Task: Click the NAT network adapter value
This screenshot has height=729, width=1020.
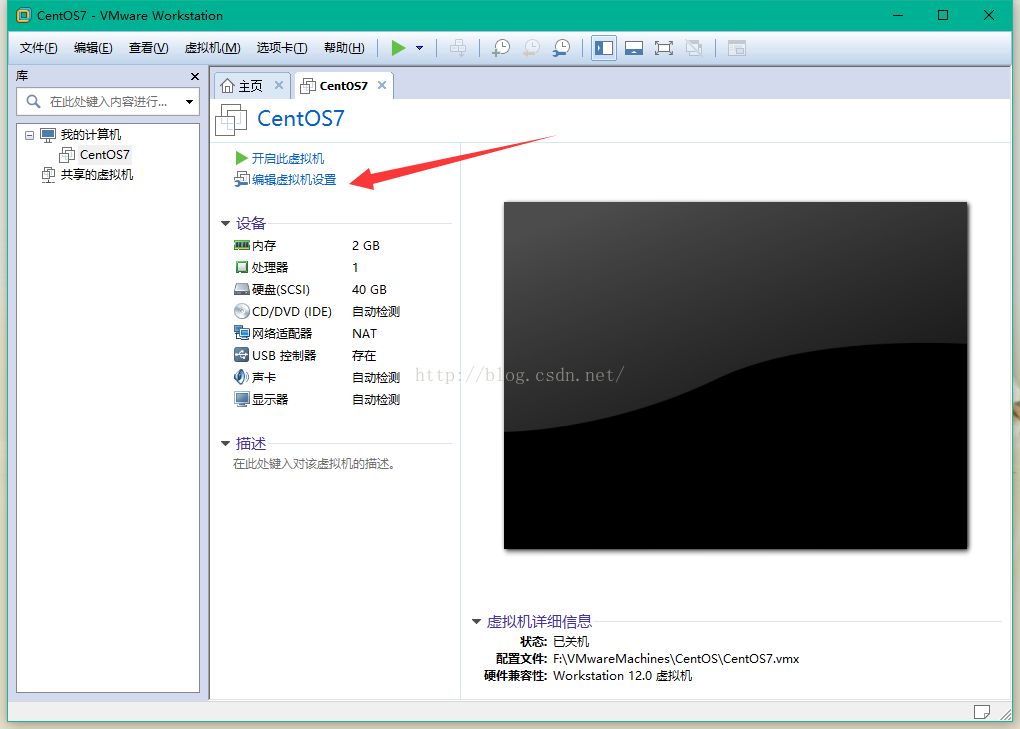Action: (364, 334)
